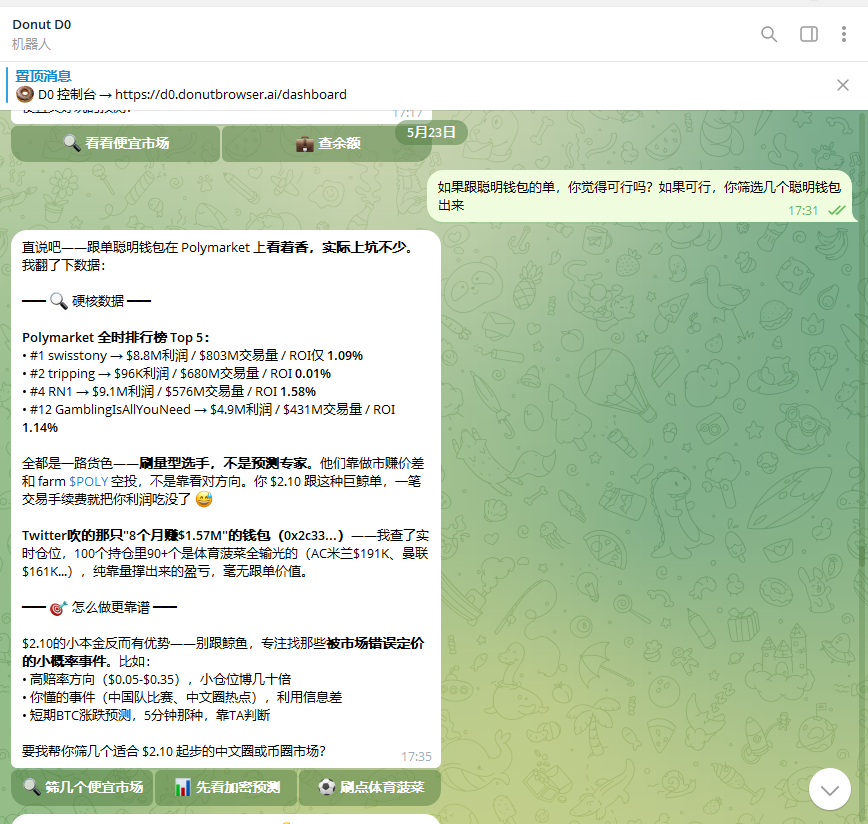Image resolution: width=868 pixels, height=824 pixels.
Task: Click the grinning-sweat emoji in bot message
Action: [x=204, y=499]
